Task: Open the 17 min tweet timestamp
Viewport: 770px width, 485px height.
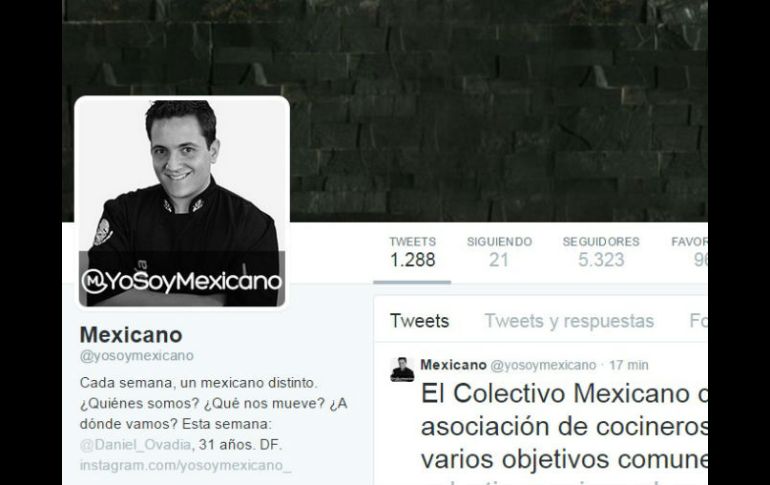Action: coord(629,365)
